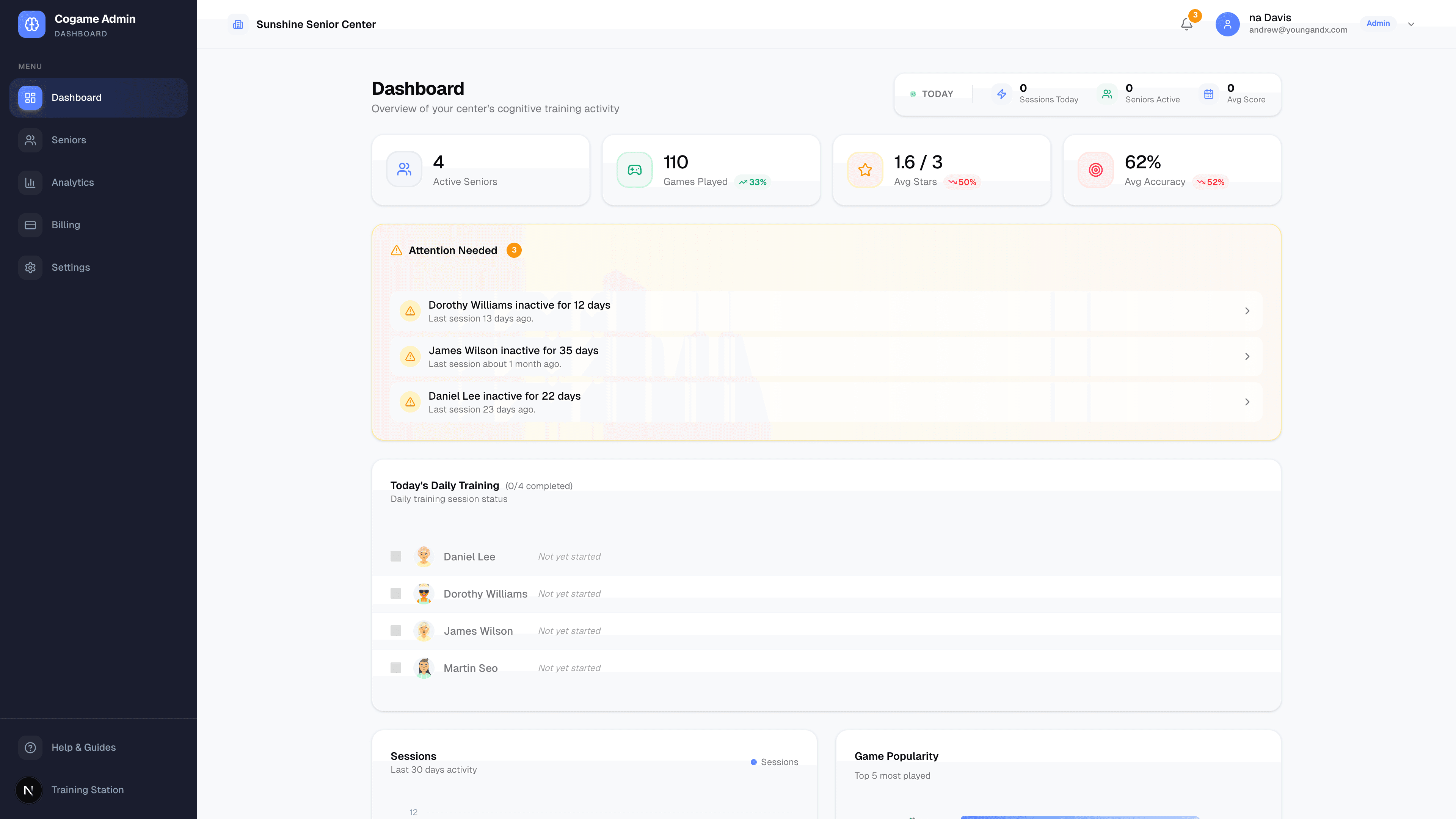Viewport: 1456px width, 819px height.
Task: Open the Billing page
Action: coord(66,224)
